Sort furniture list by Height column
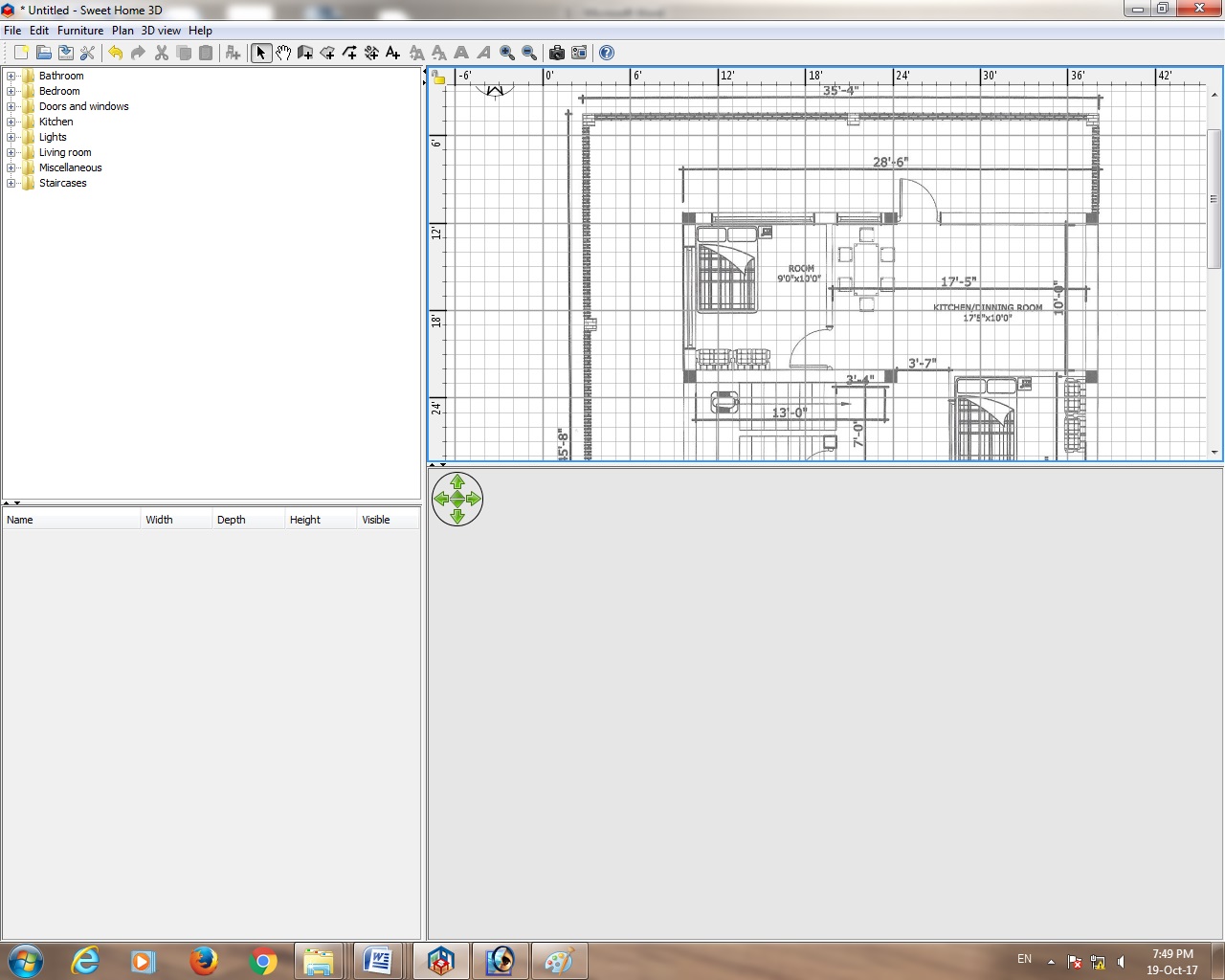The height and width of the screenshot is (980, 1225). (x=322, y=520)
